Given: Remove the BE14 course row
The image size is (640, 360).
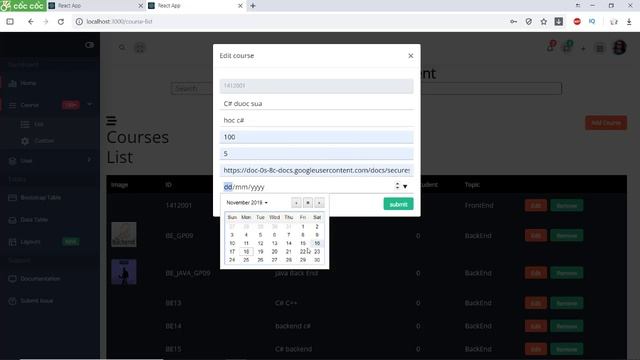Looking at the screenshot, I should tap(567, 326).
